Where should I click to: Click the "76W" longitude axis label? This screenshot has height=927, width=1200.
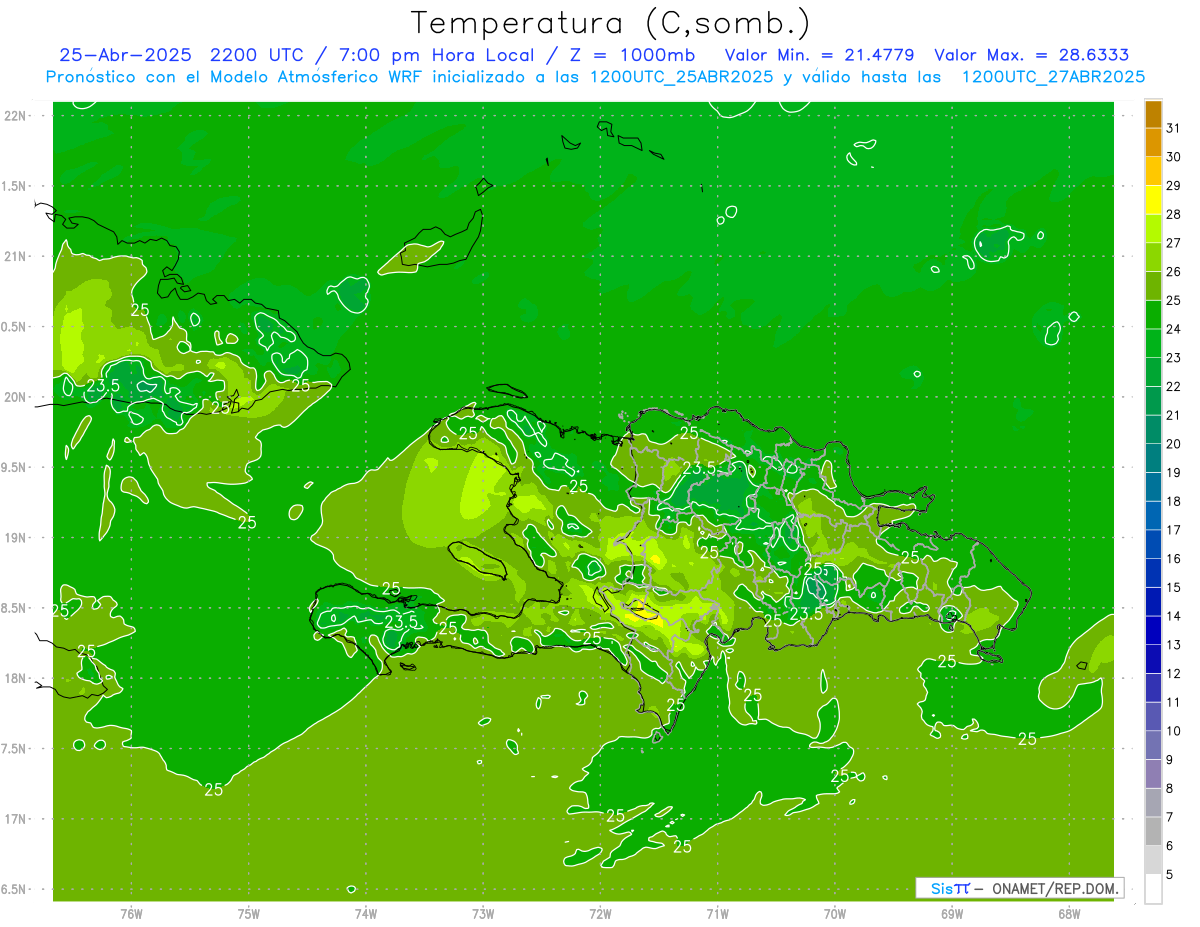pyautogui.click(x=131, y=914)
